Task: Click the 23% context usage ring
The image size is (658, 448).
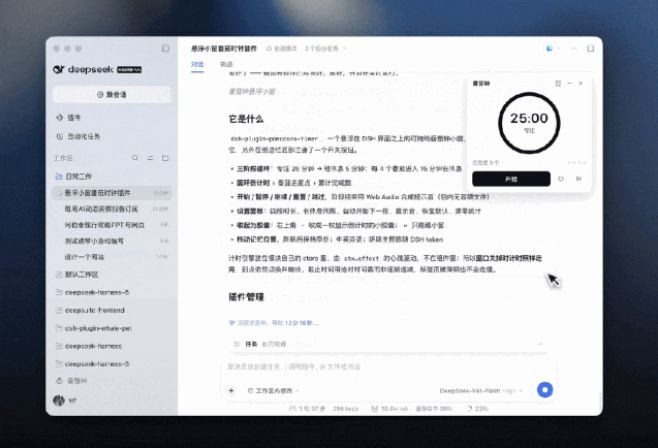Action: pyautogui.click(x=477, y=408)
